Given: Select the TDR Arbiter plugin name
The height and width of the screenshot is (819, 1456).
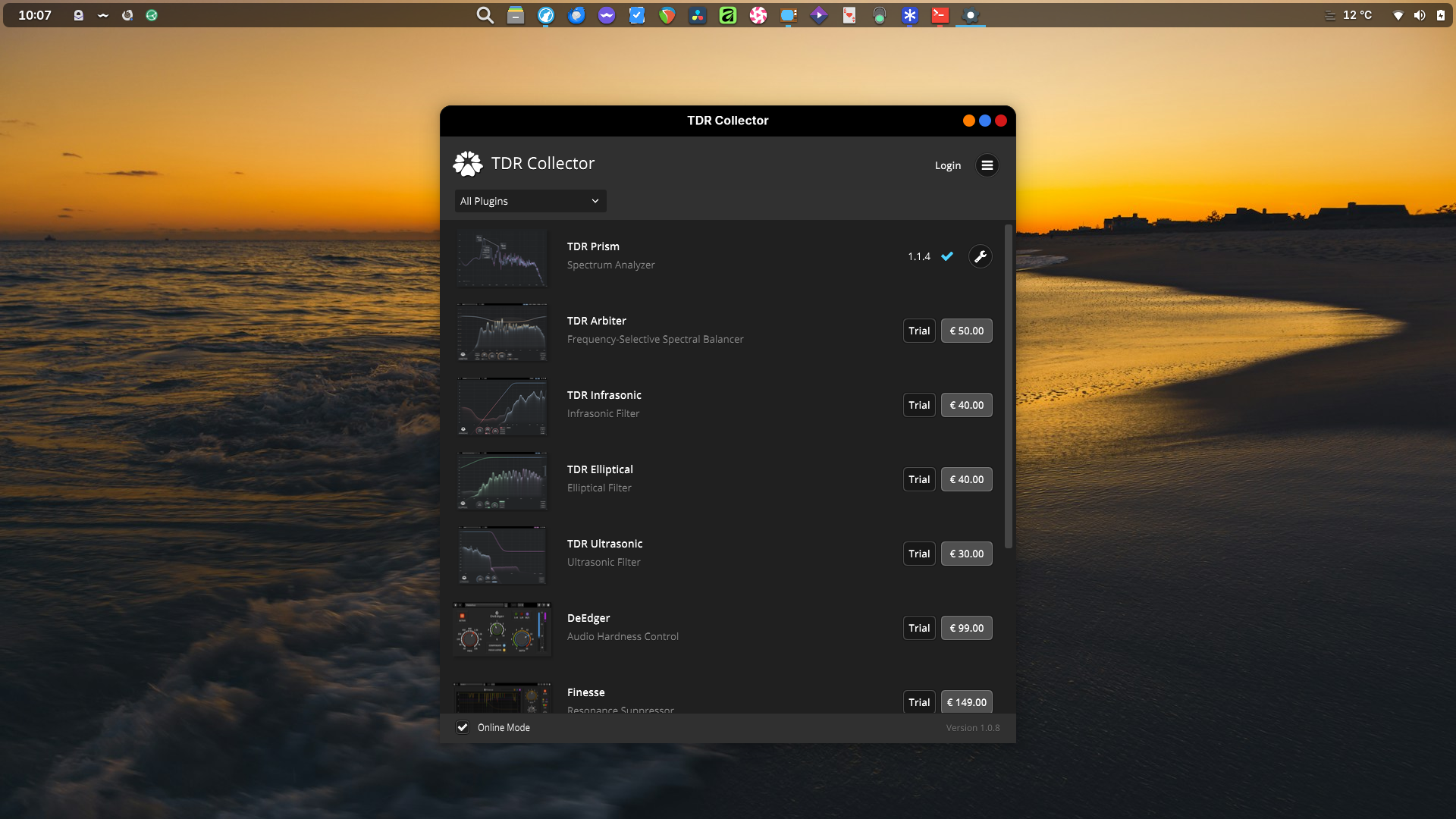Looking at the screenshot, I should pos(597,321).
